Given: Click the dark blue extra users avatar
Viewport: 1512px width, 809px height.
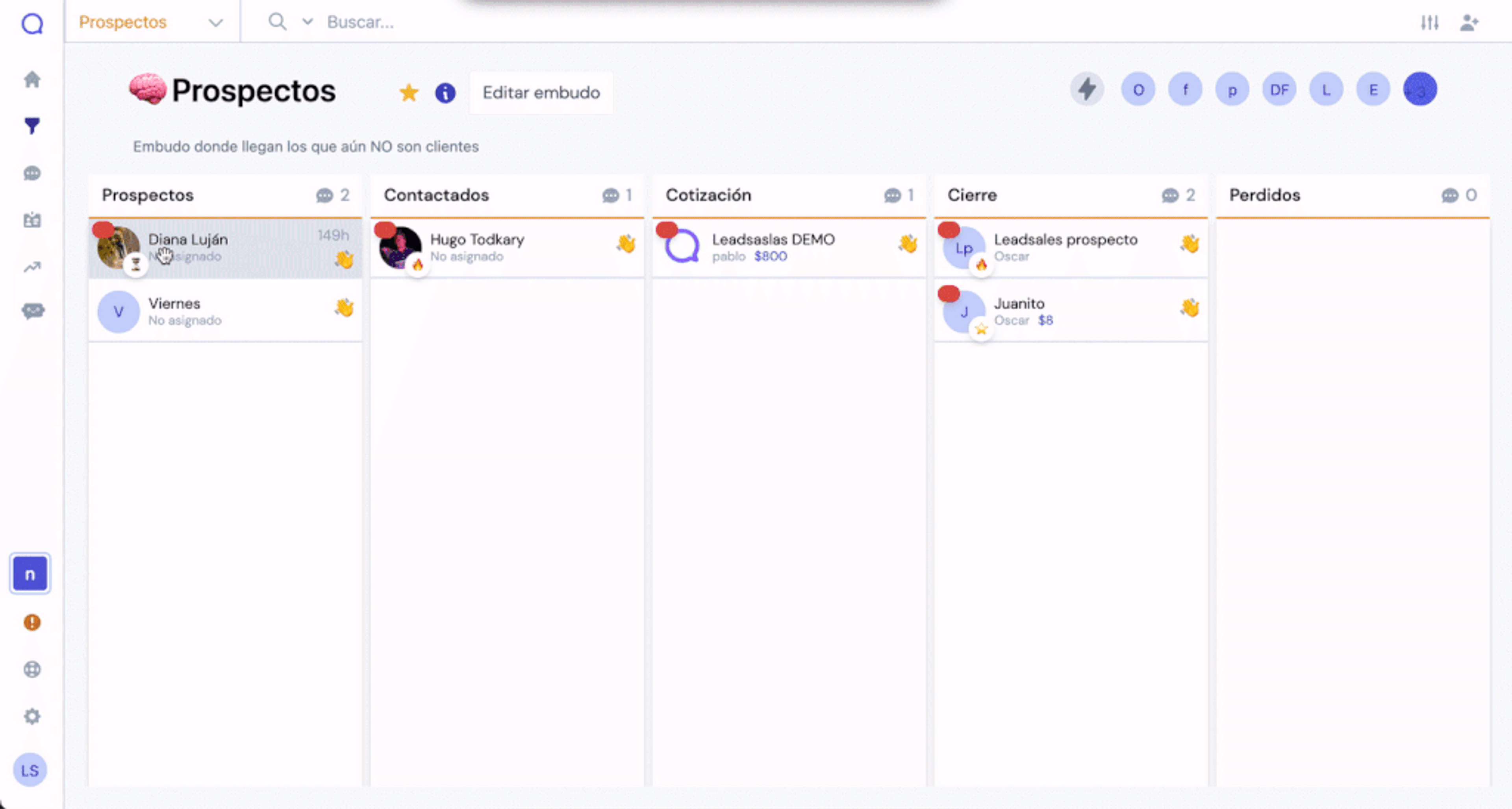Looking at the screenshot, I should point(1420,90).
